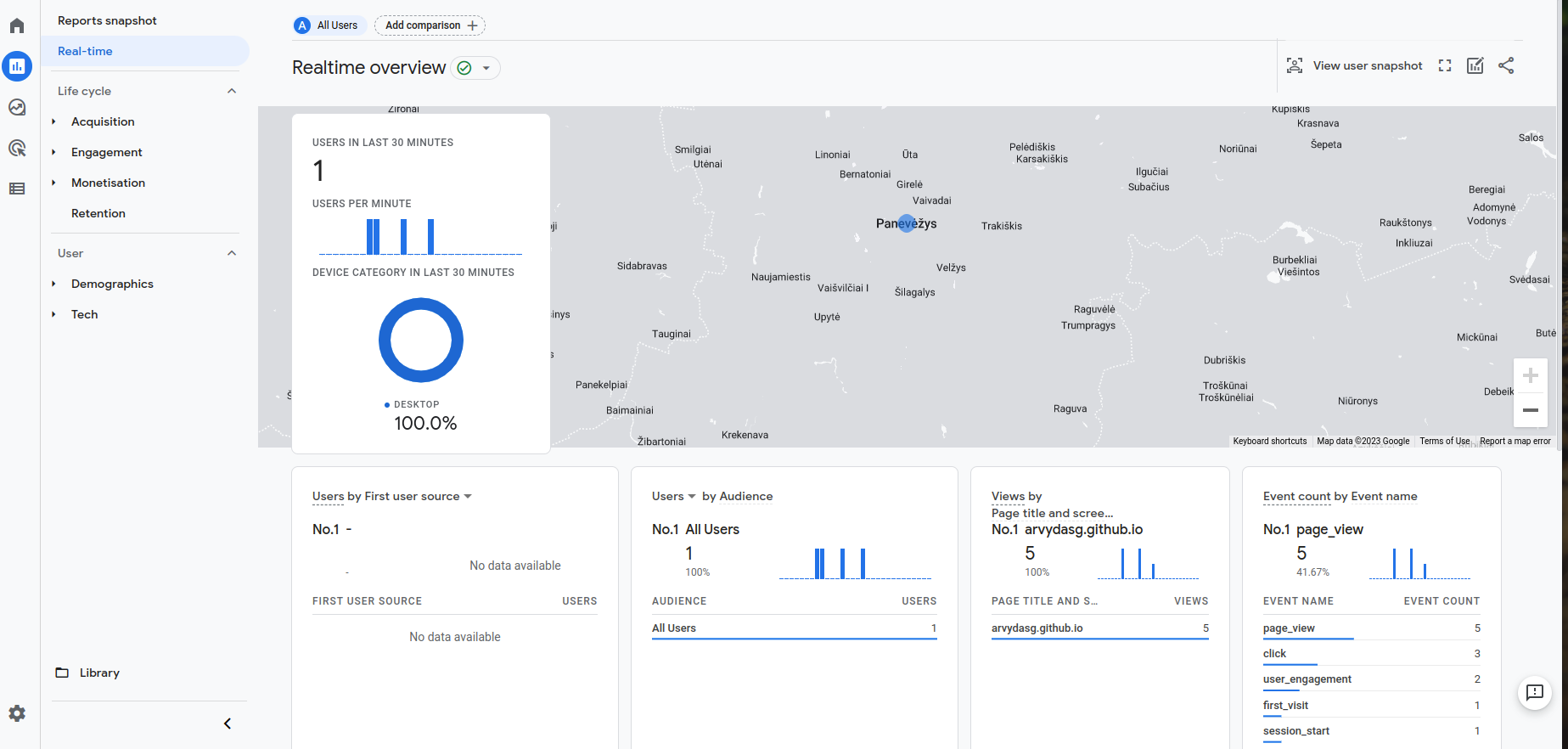
Task: Select the Reports icon in the rail
Action: (17, 66)
